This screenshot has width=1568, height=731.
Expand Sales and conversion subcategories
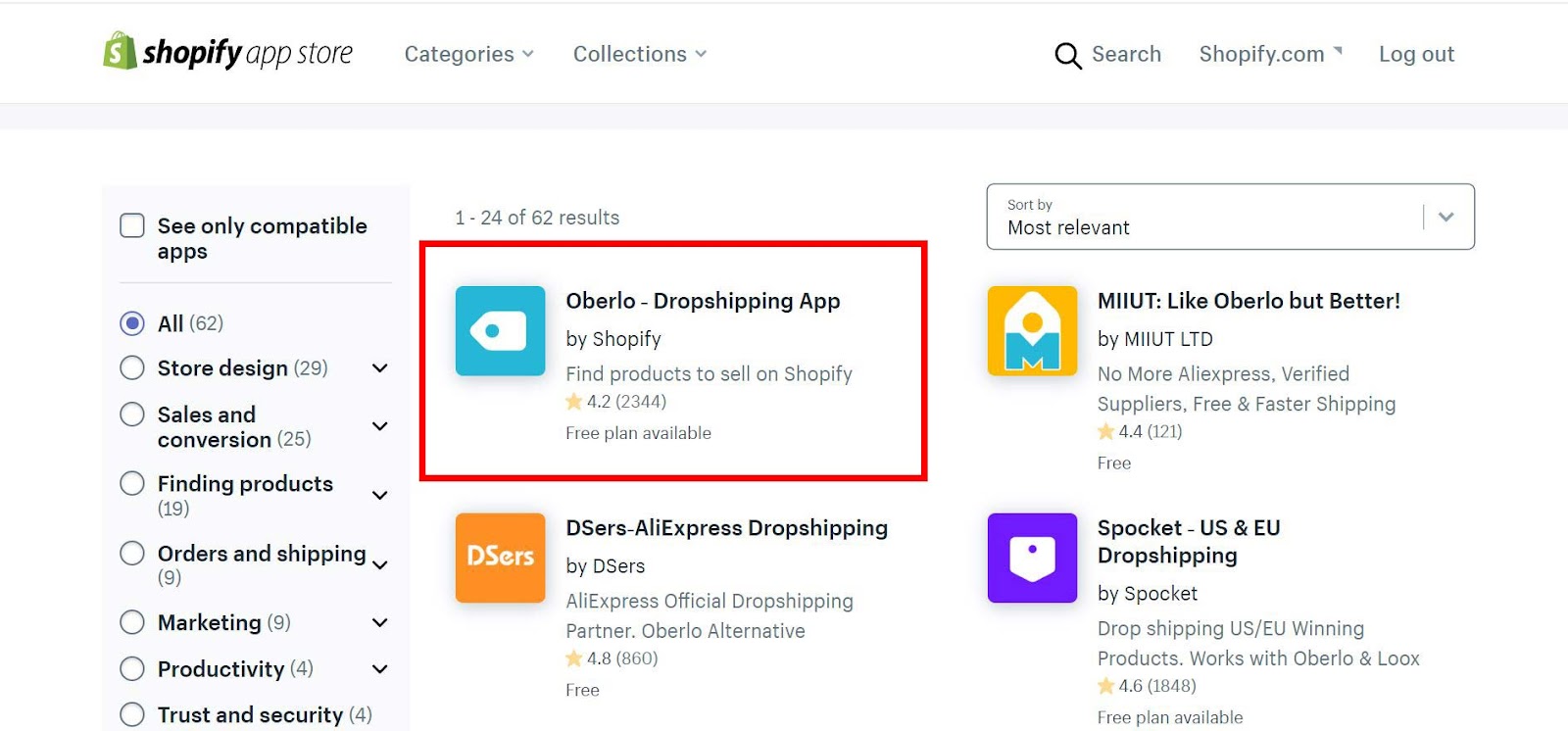tap(380, 426)
